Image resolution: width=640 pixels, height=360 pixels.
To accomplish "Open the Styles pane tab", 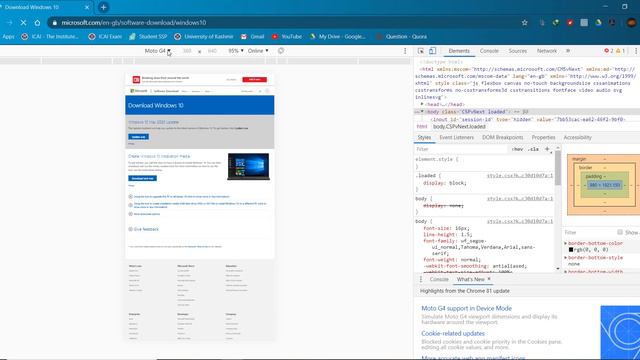I will point(424,138).
